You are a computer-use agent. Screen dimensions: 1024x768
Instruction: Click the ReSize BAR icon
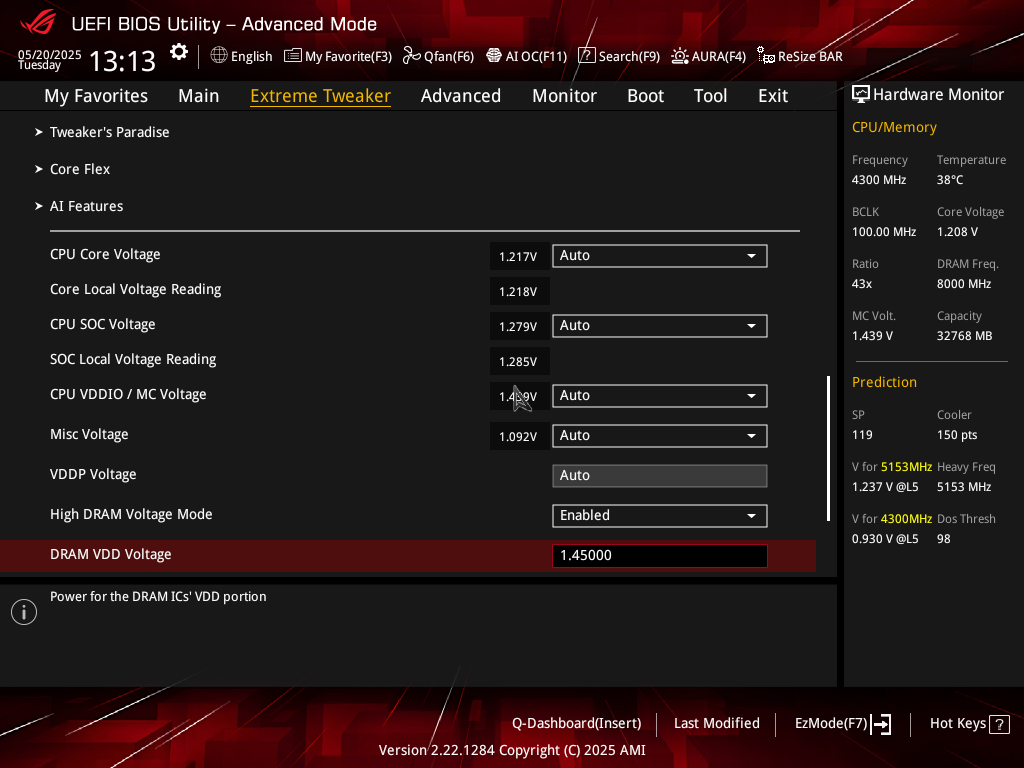pyautogui.click(x=765, y=56)
